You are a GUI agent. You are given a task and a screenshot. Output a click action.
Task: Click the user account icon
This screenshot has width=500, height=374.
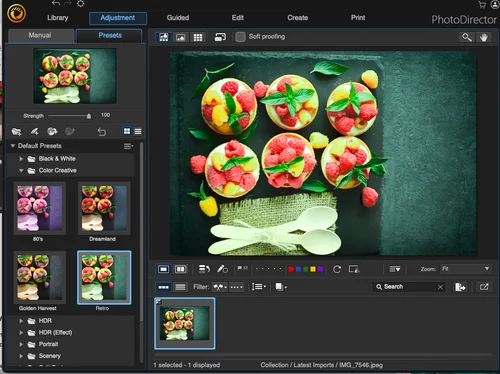pyautogui.click(x=495, y=4)
